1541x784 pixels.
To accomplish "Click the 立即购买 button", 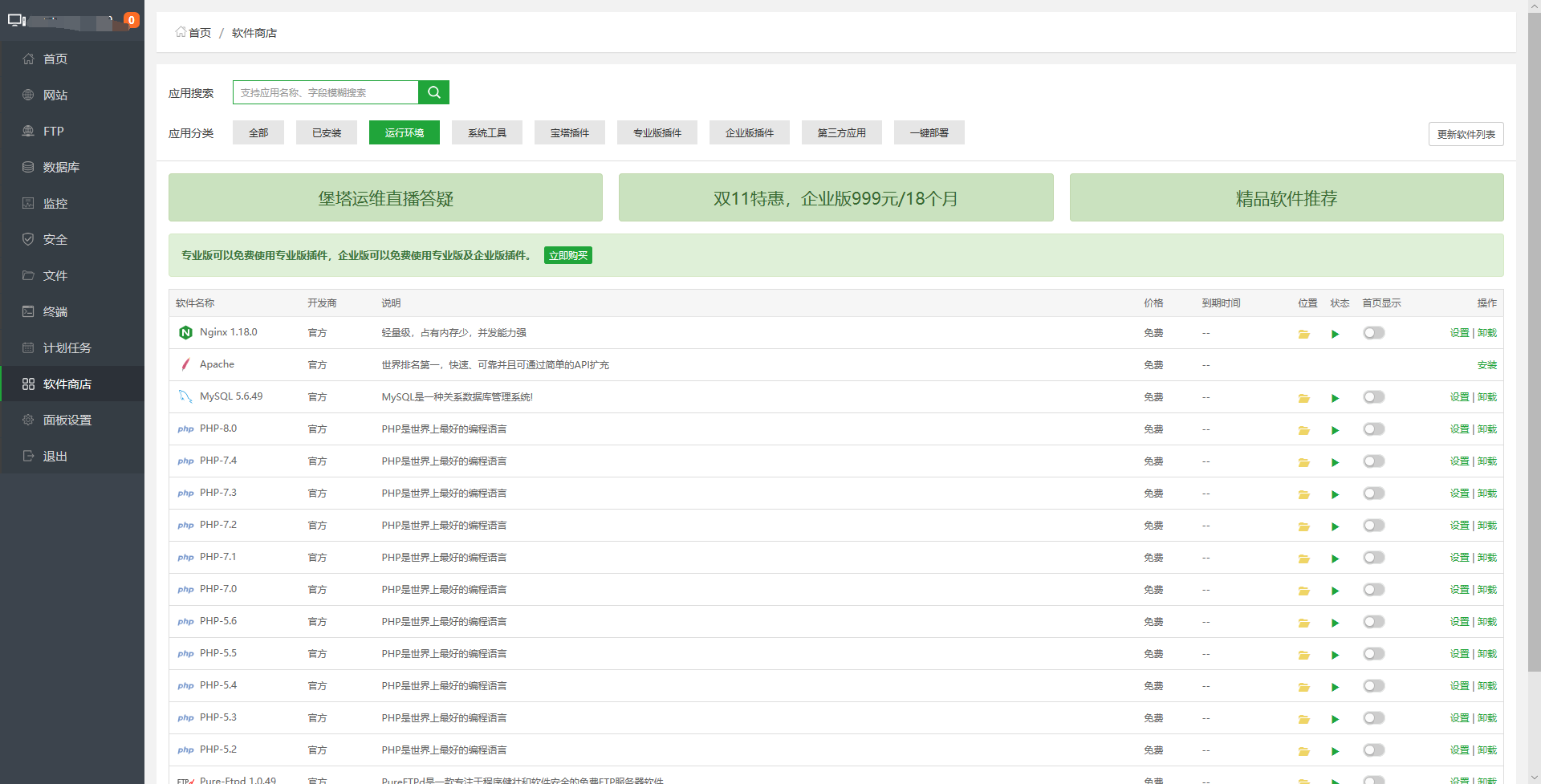I will [568, 255].
